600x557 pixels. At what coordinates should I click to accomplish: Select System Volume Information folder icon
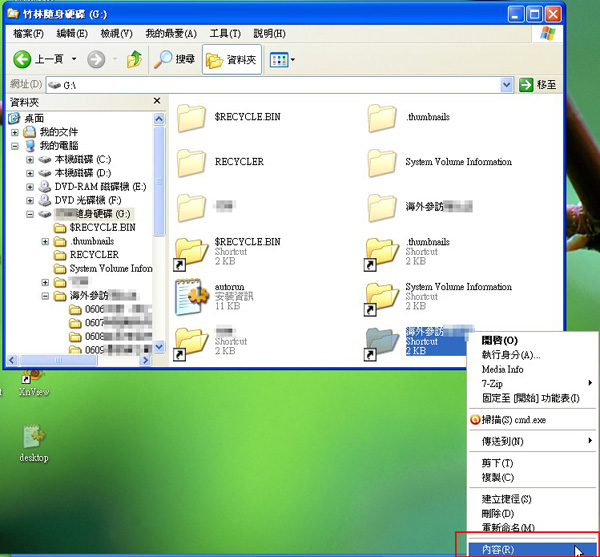click(x=382, y=163)
